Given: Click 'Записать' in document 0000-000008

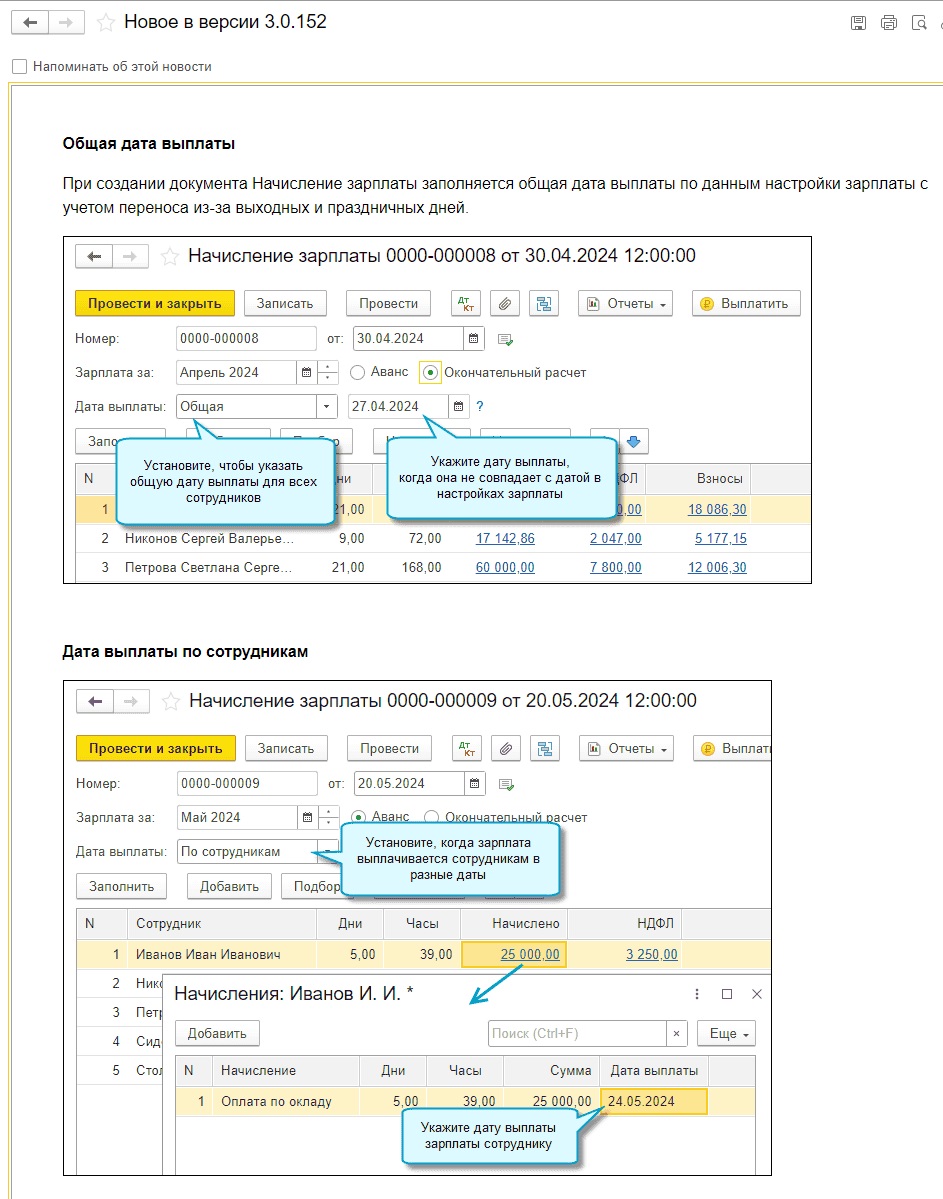Looking at the screenshot, I should 285,304.
